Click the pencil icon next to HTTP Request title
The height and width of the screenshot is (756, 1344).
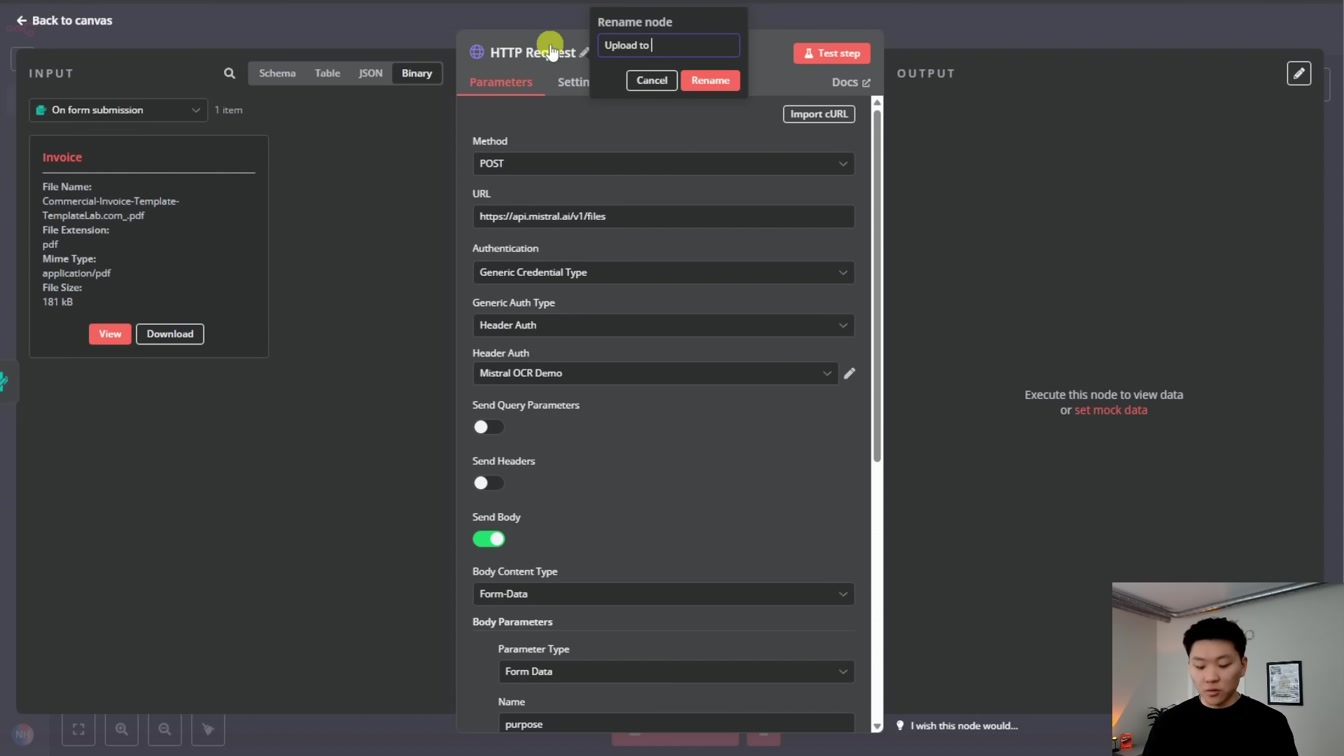(584, 53)
